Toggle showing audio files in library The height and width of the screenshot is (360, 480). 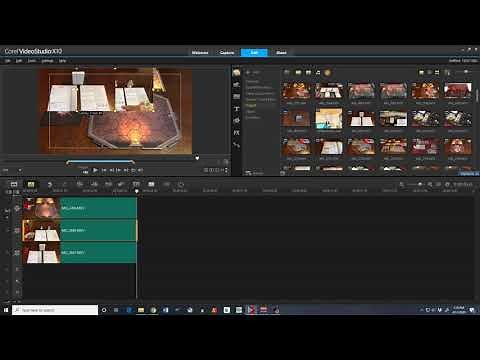318,72
